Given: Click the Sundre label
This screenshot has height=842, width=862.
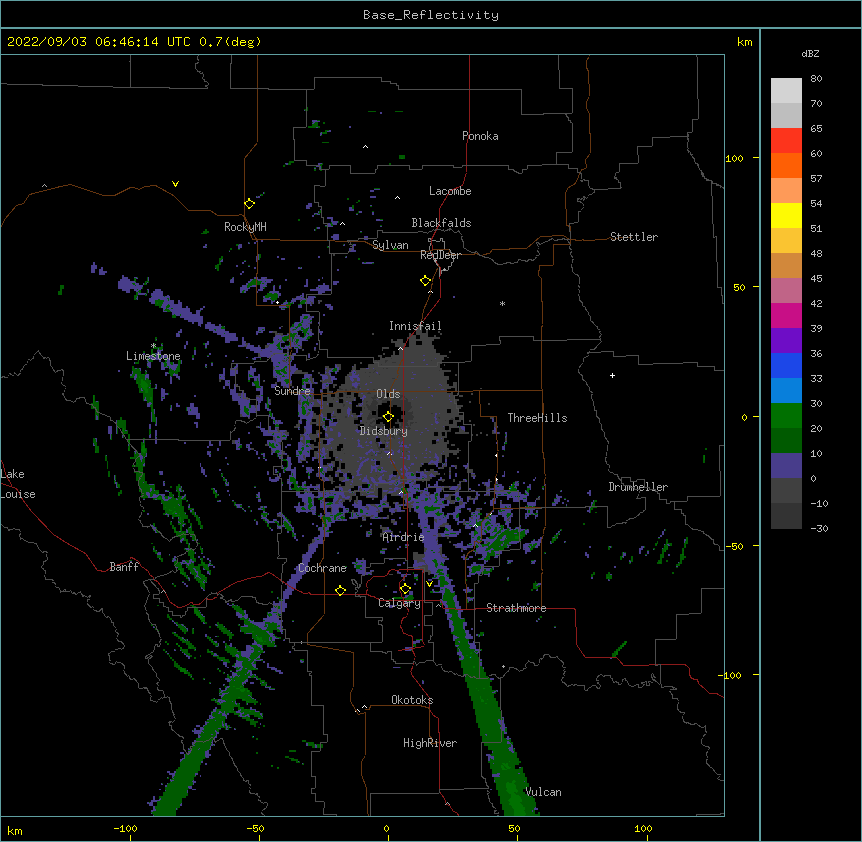Looking at the screenshot, I should coord(292,391).
